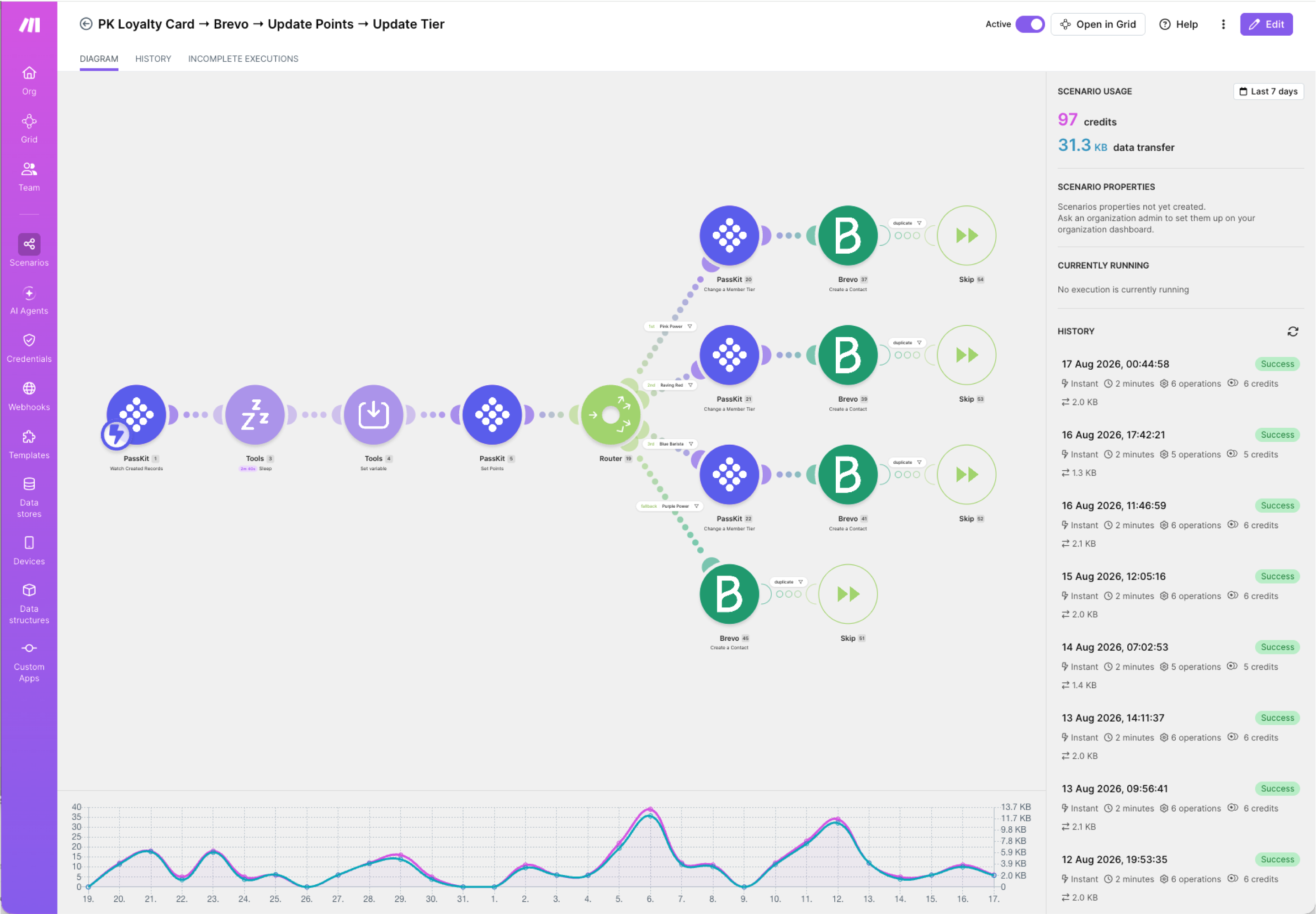Select the PassKit Watch Created Records module
1316x914 pixels.
[x=136, y=414]
